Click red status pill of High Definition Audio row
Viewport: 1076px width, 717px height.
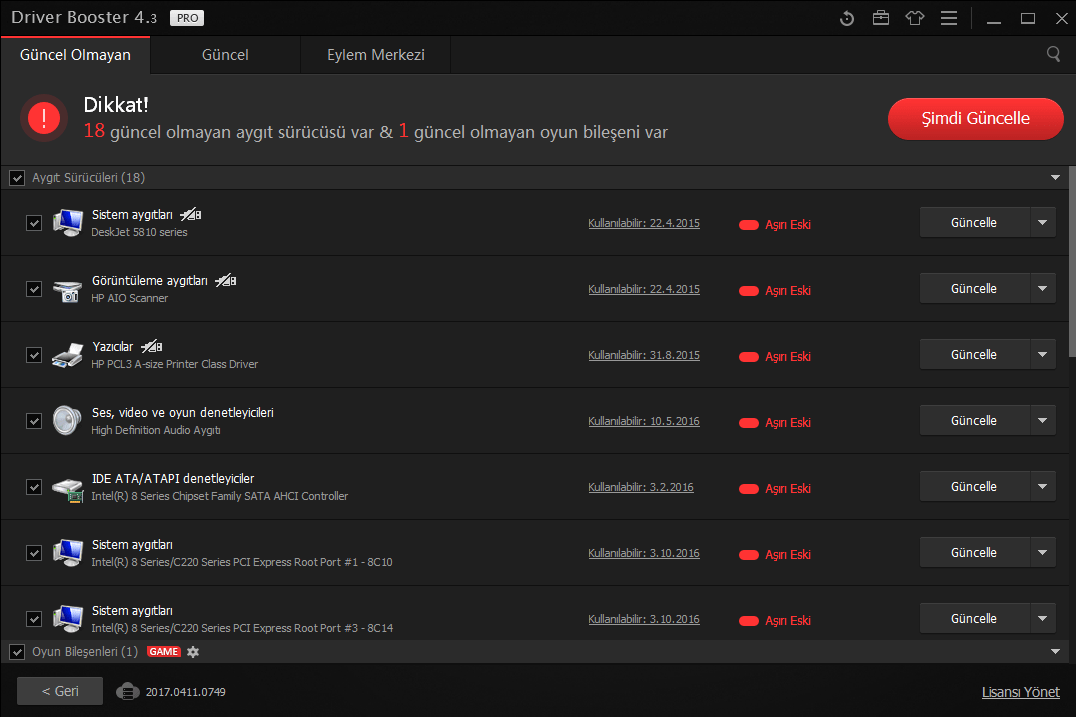(x=749, y=423)
